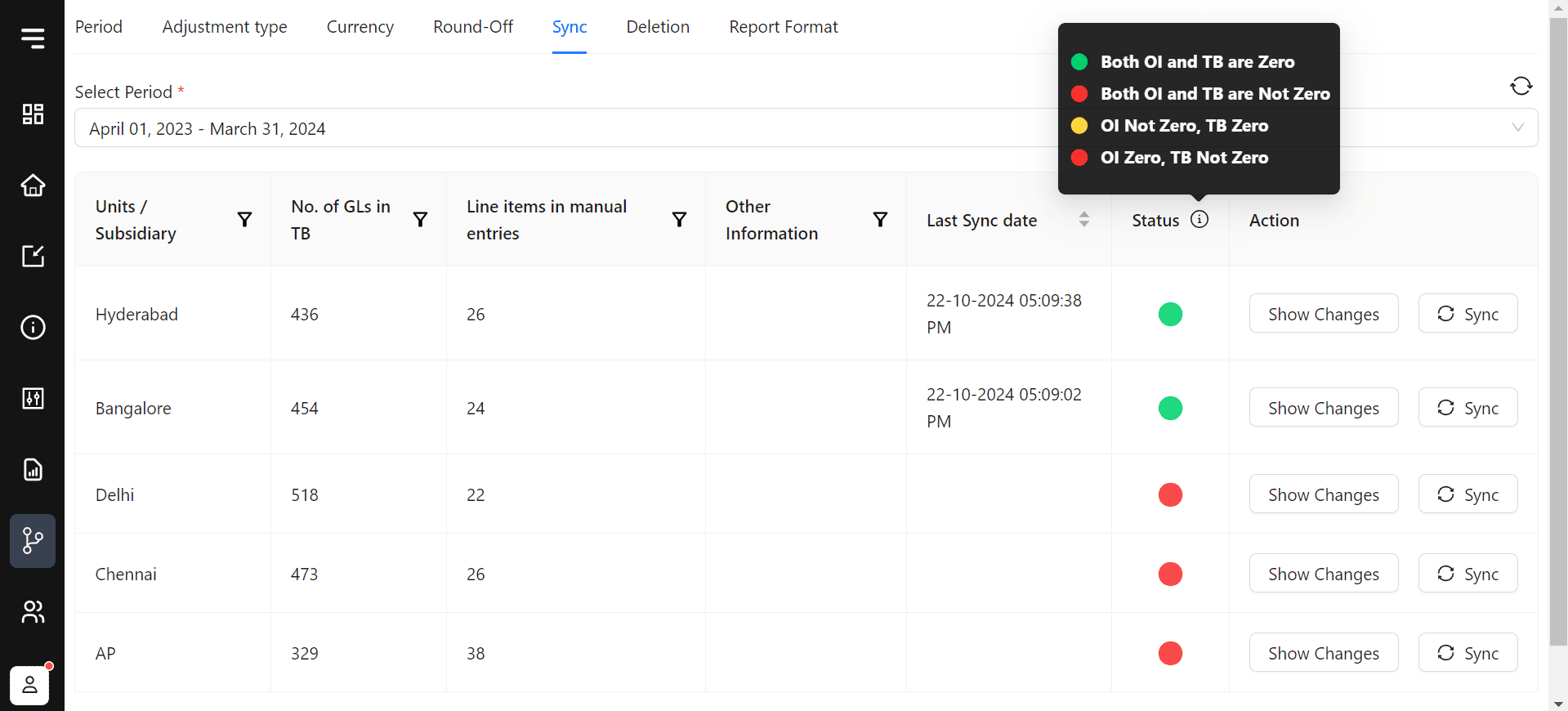Click Hyderabad's green status dot
This screenshot has height=711, width=1568.
point(1170,314)
